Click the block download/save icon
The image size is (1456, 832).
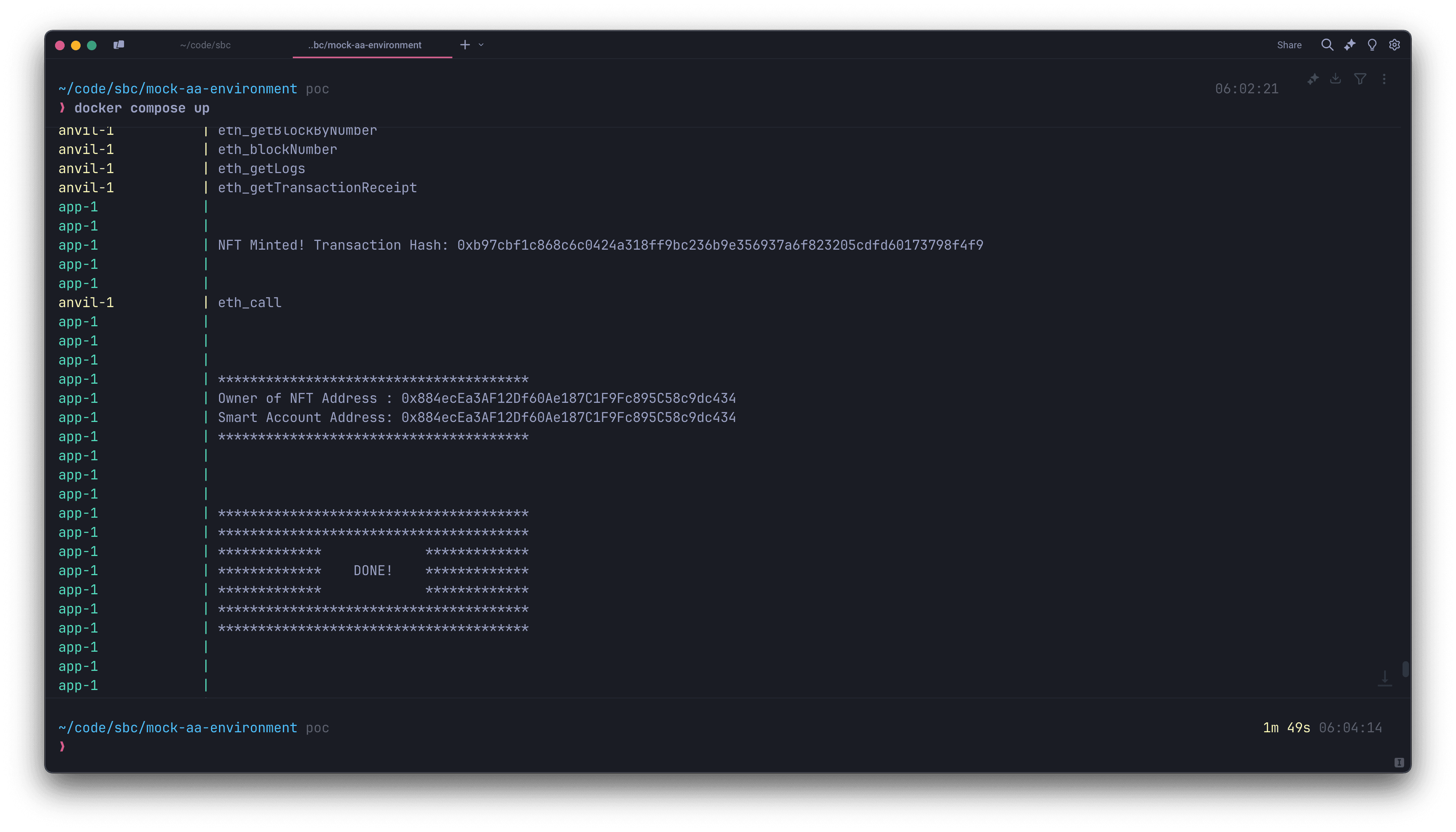click(1336, 79)
